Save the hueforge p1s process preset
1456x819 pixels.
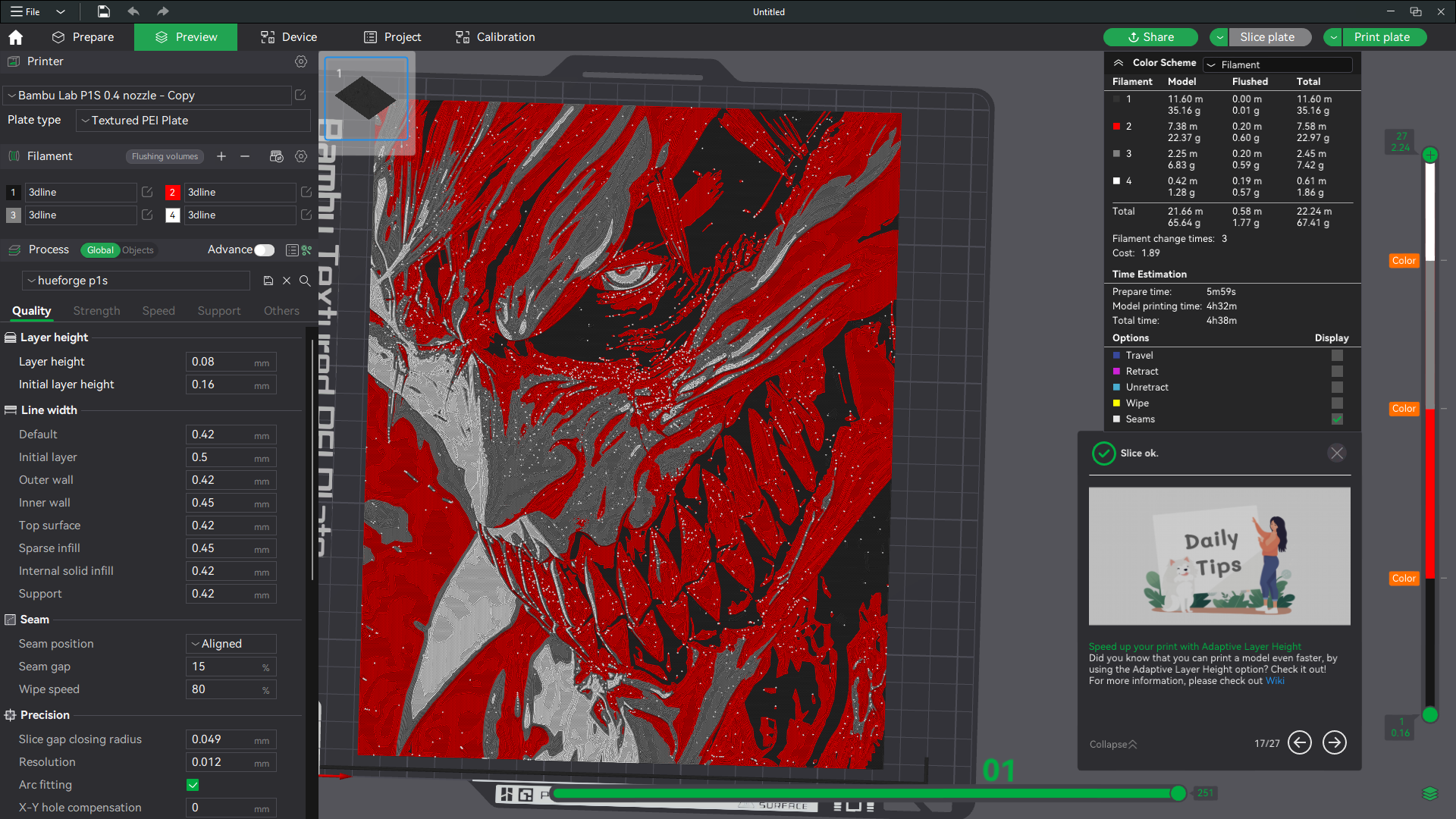(268, 281)
